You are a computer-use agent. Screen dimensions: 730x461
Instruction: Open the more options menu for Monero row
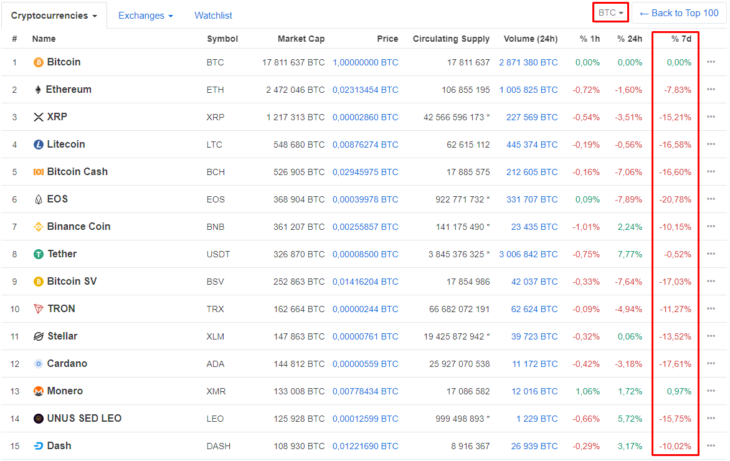(711, 391)
